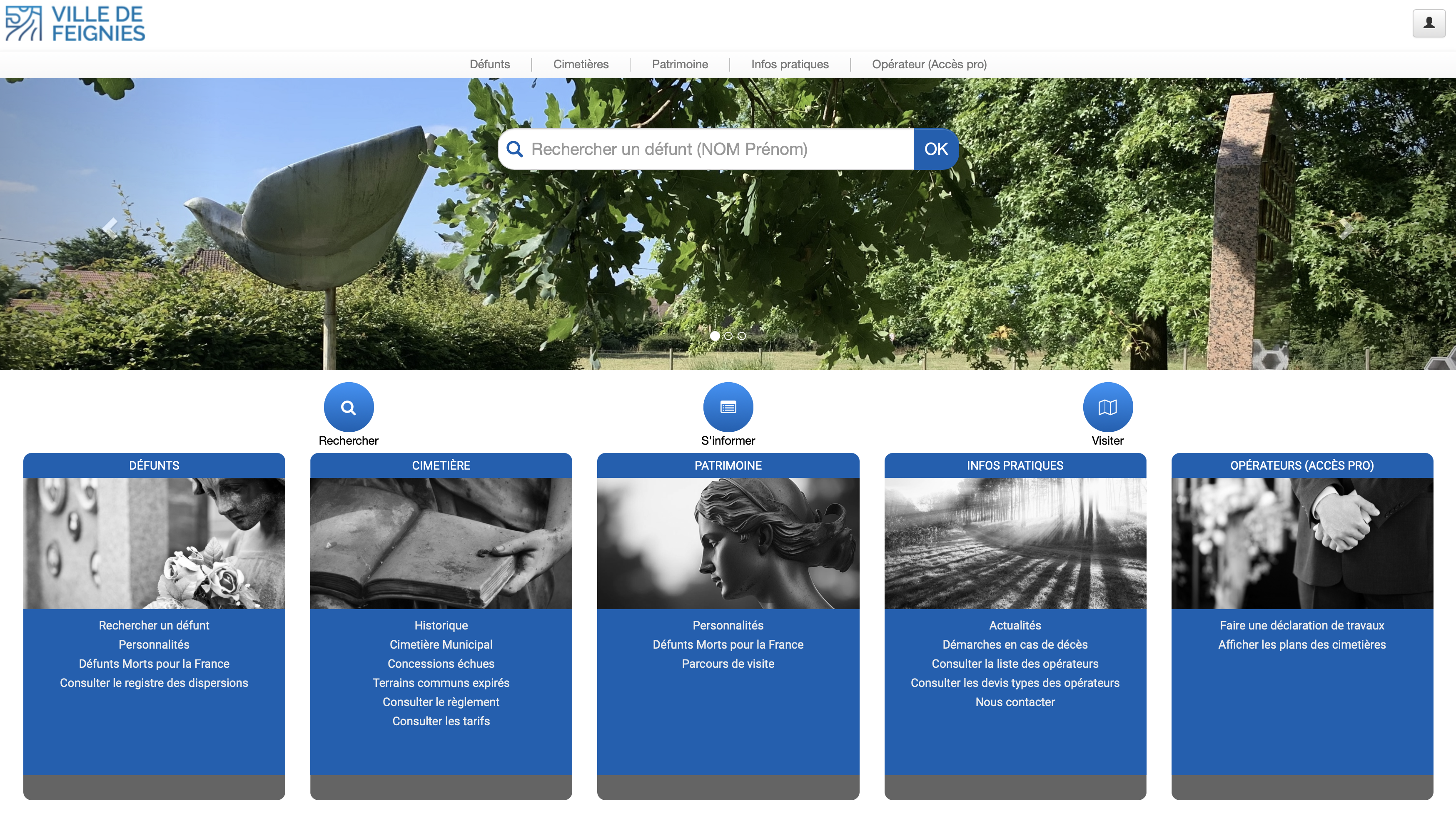
Task: Open the Historique link
Action: (x=441, y=625)
